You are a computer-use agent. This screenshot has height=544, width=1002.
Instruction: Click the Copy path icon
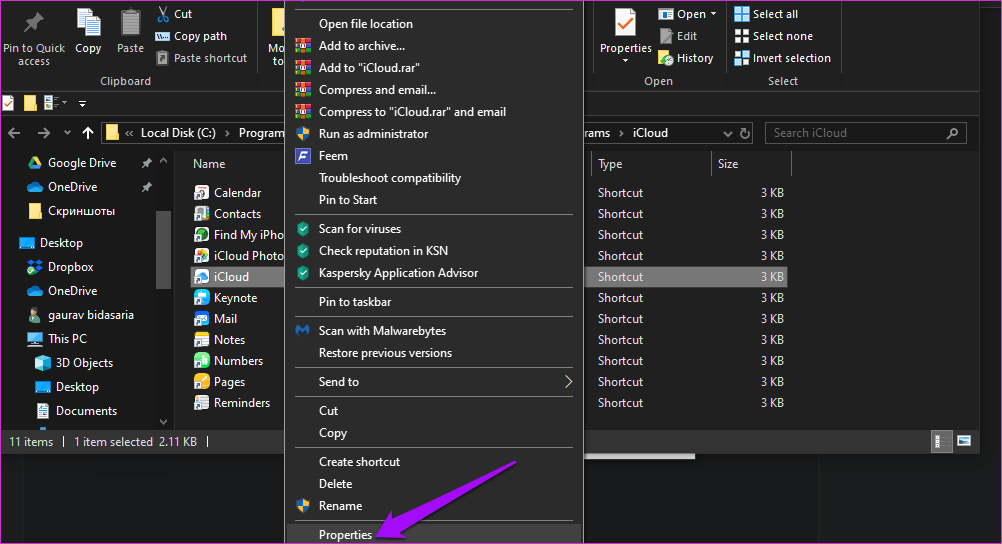tap(163, 36)
